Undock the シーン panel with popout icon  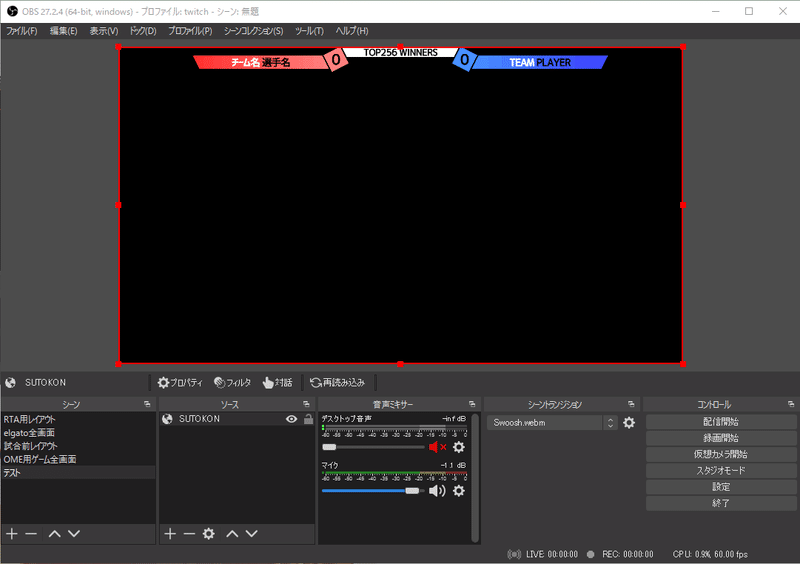point(147,404)
